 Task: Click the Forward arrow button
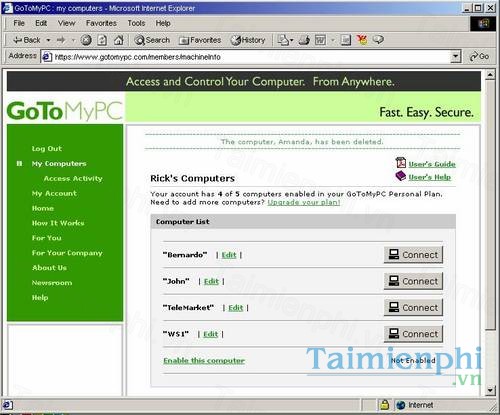(x=61, y=40)
